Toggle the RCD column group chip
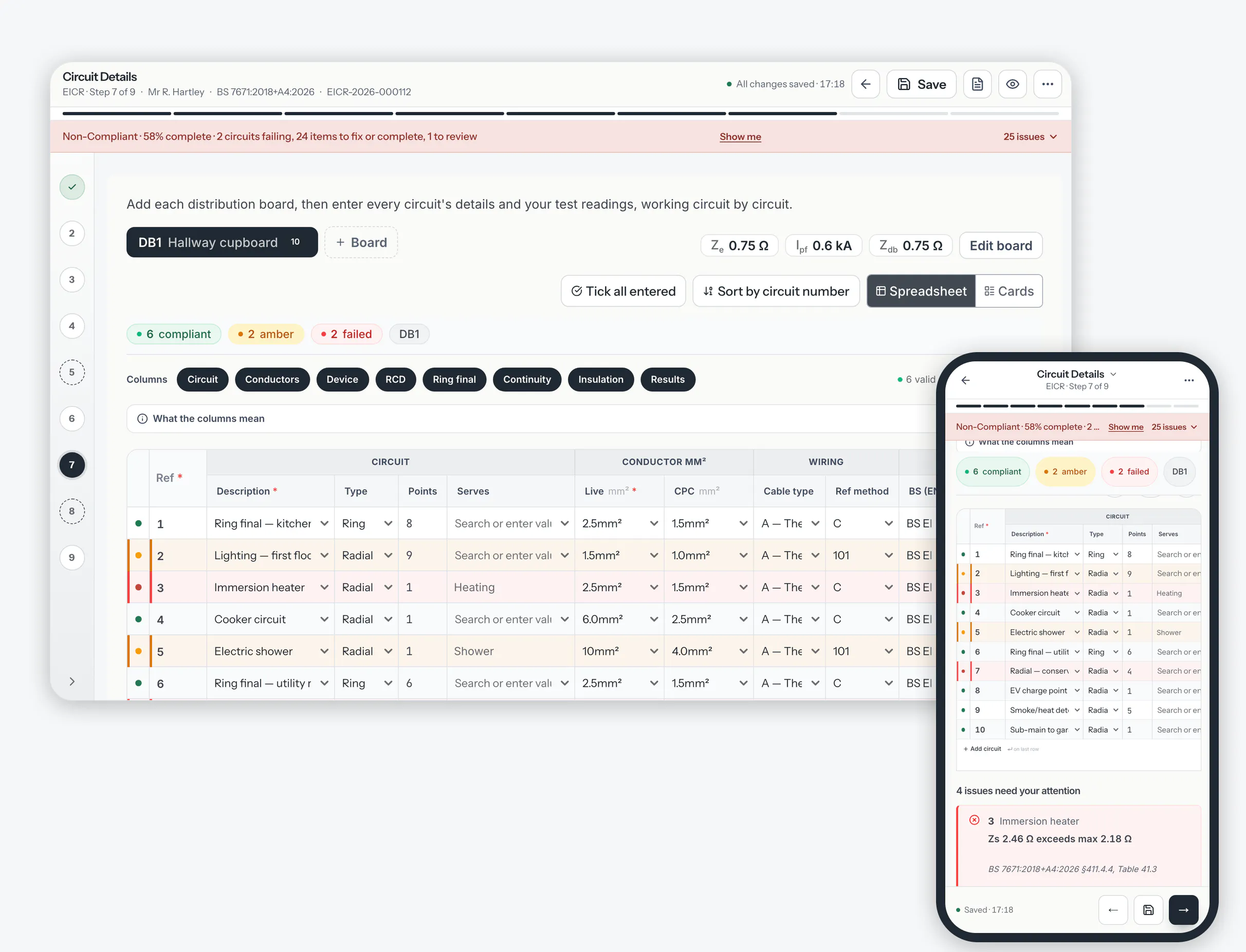 [x=395, y=380]
